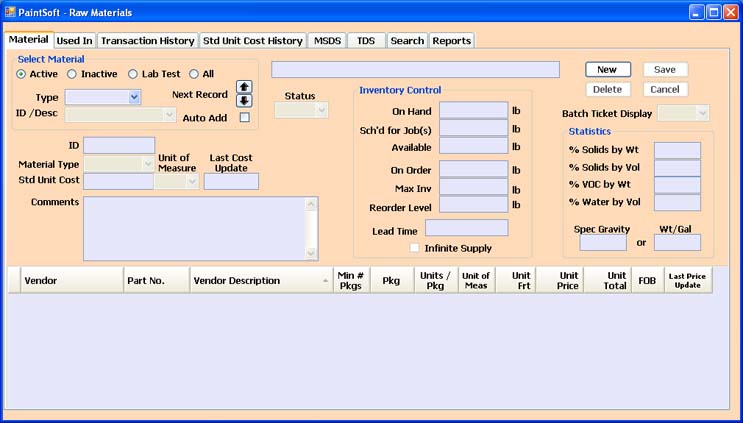Click the Std Unit Cost field
Image resolution: width=743 pixels, height=423 pixels.
118,181
